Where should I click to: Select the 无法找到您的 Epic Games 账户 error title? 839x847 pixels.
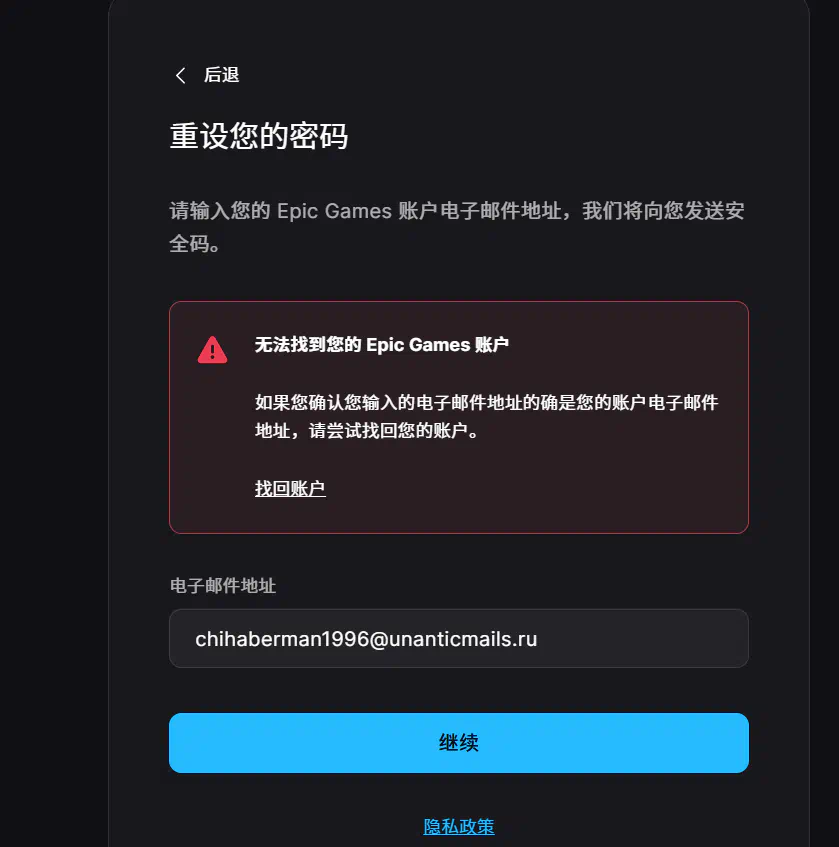tap(381, 345)
